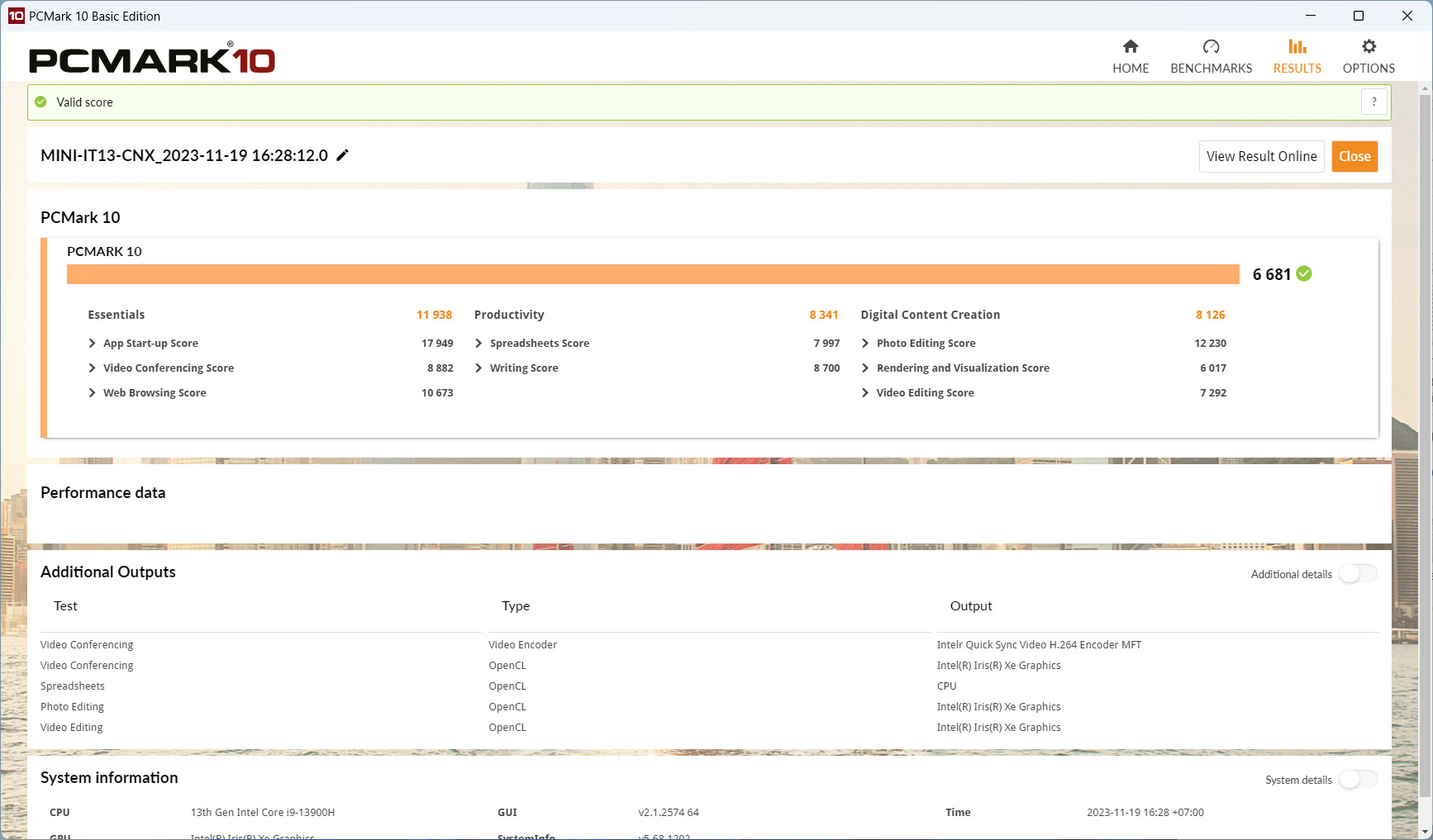Open the question mark help button

click(1374, 102)
